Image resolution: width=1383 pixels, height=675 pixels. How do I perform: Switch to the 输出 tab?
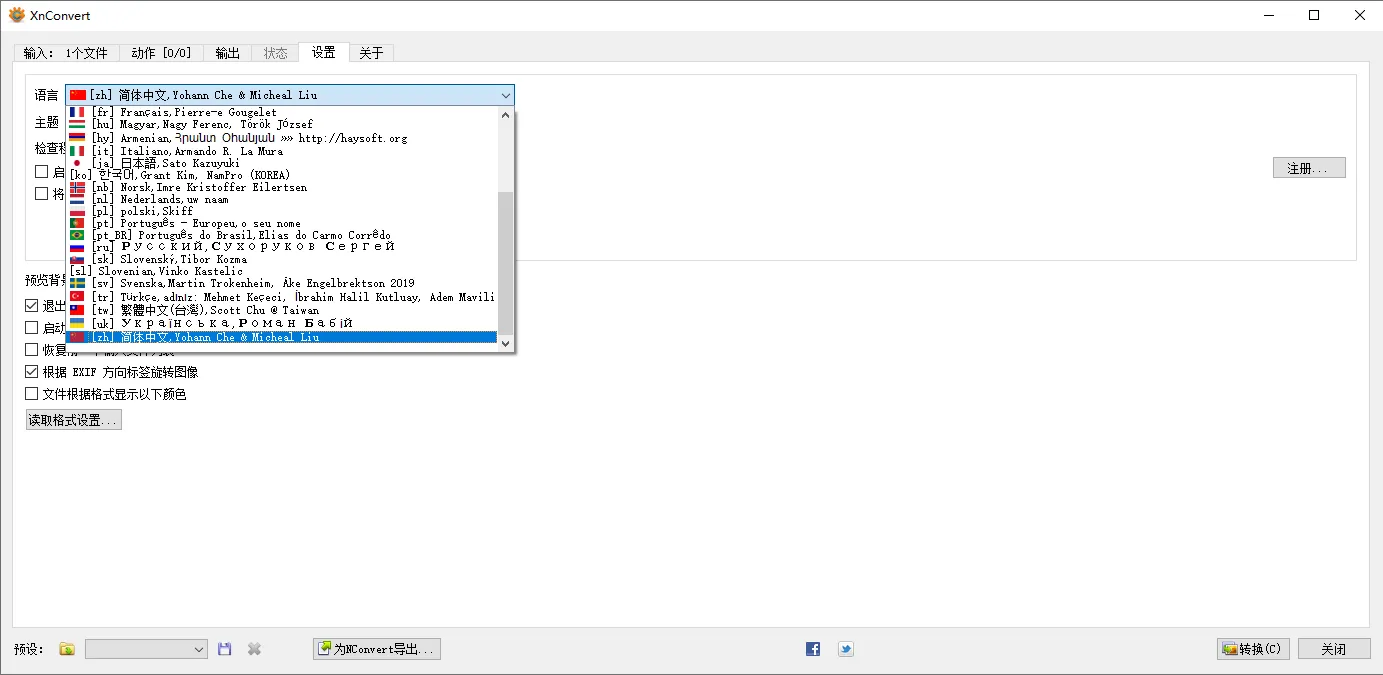coord(228,53)
